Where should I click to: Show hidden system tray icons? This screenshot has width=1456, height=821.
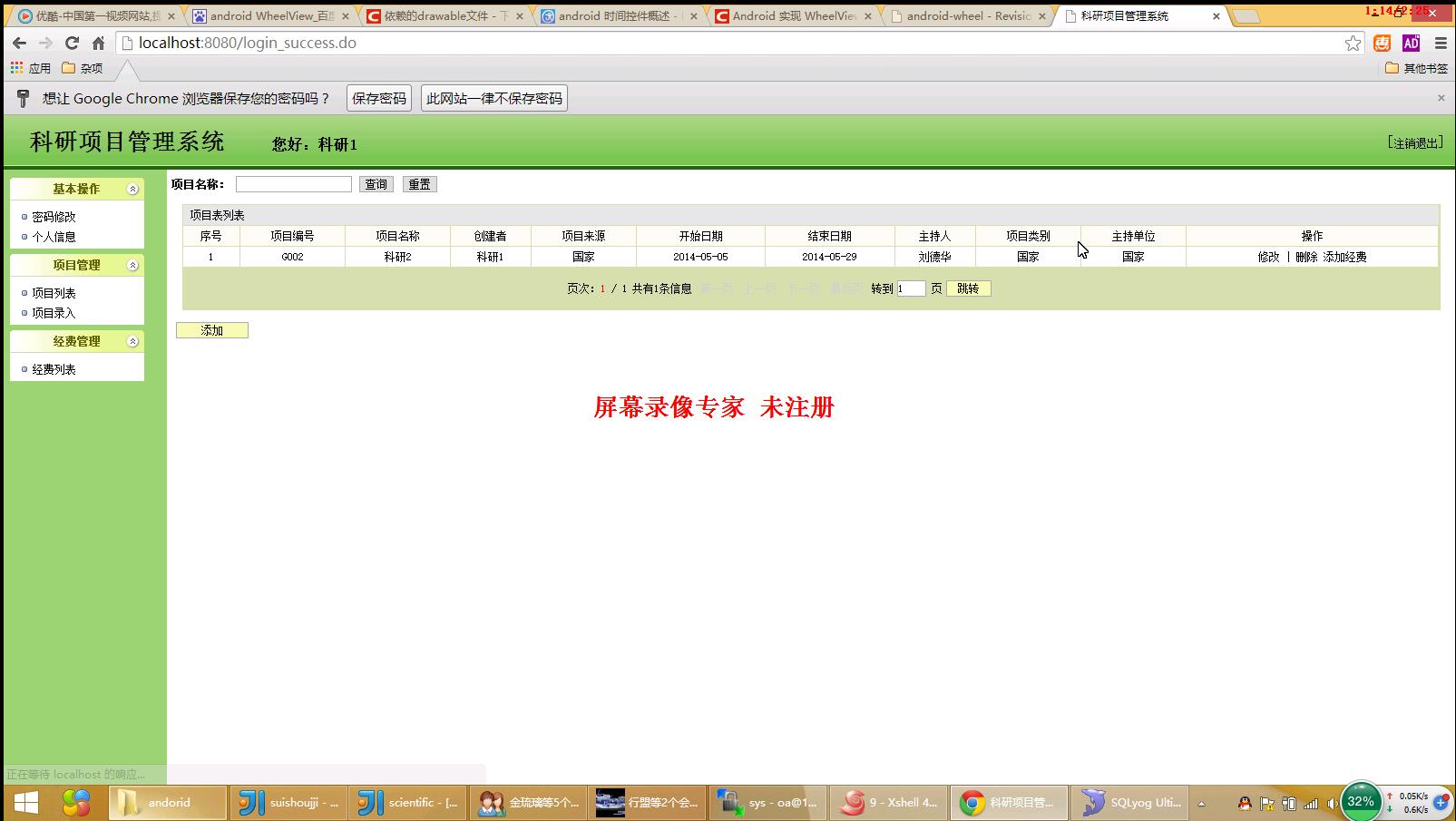[1201, 804]
